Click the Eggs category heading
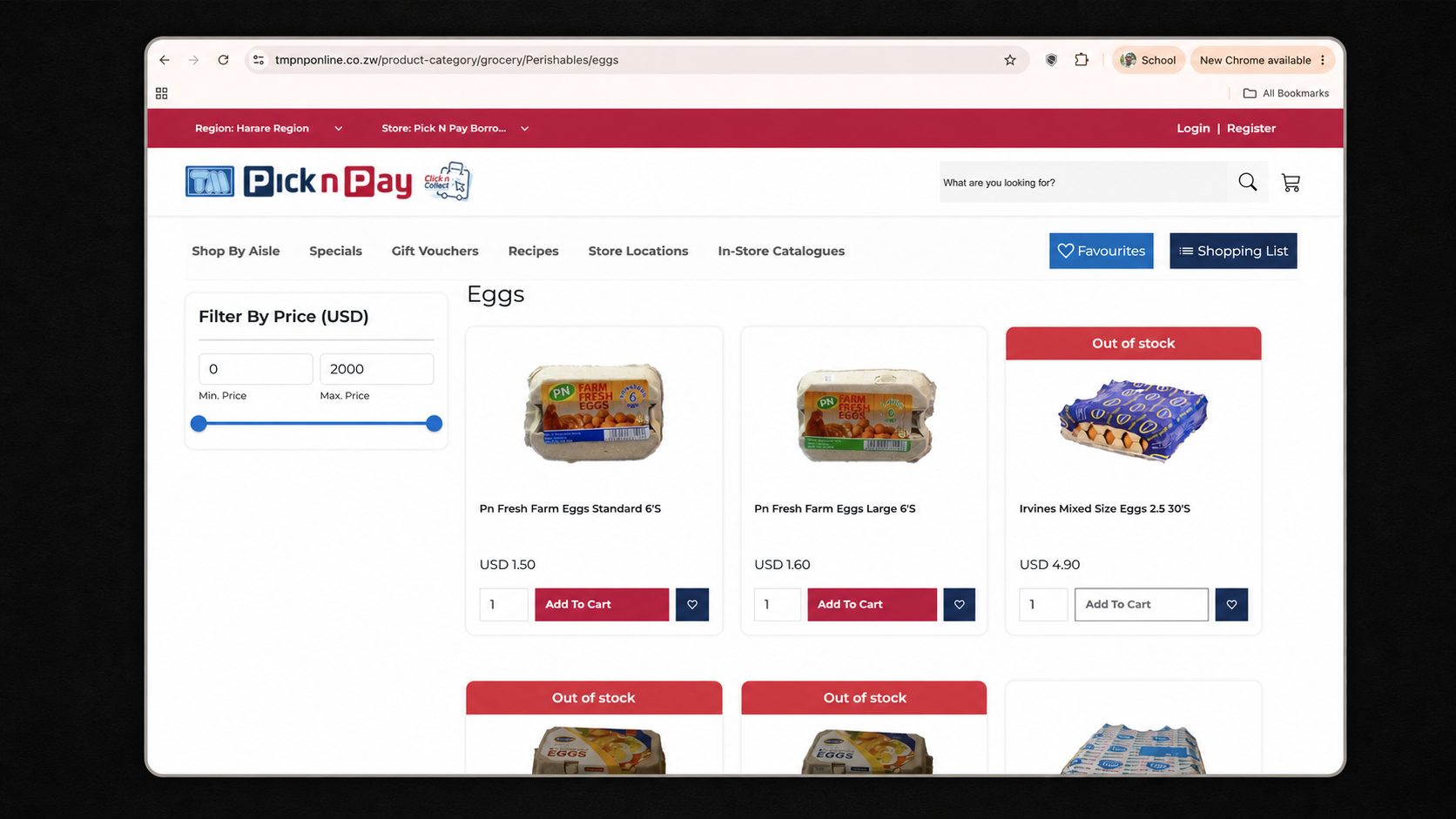1456x819 pixels. pyautogui.click(x=495, y=295)
